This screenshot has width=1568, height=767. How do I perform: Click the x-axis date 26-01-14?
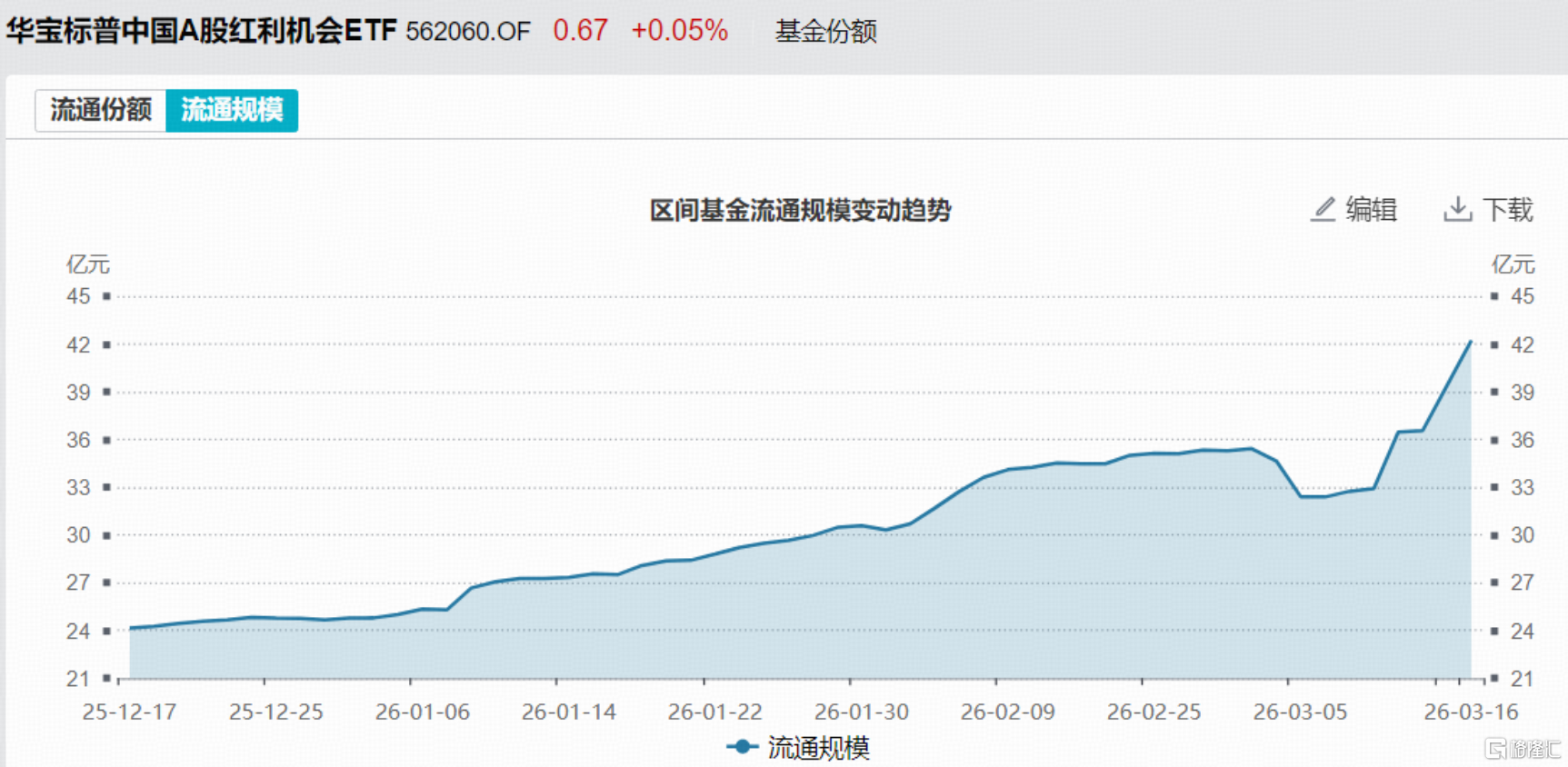coord(569,712)
